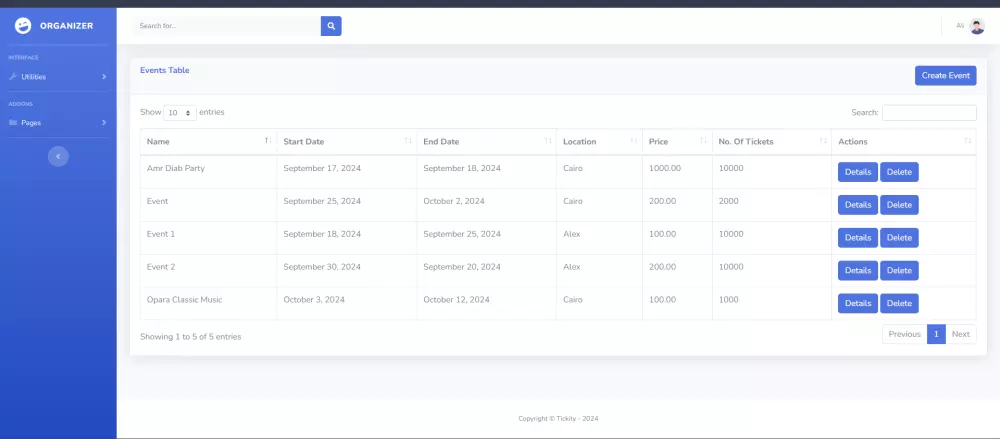View Details for Event 1
Image resolution: width=1000 pixels, height=439 pixels.
[x=858, y=237]
